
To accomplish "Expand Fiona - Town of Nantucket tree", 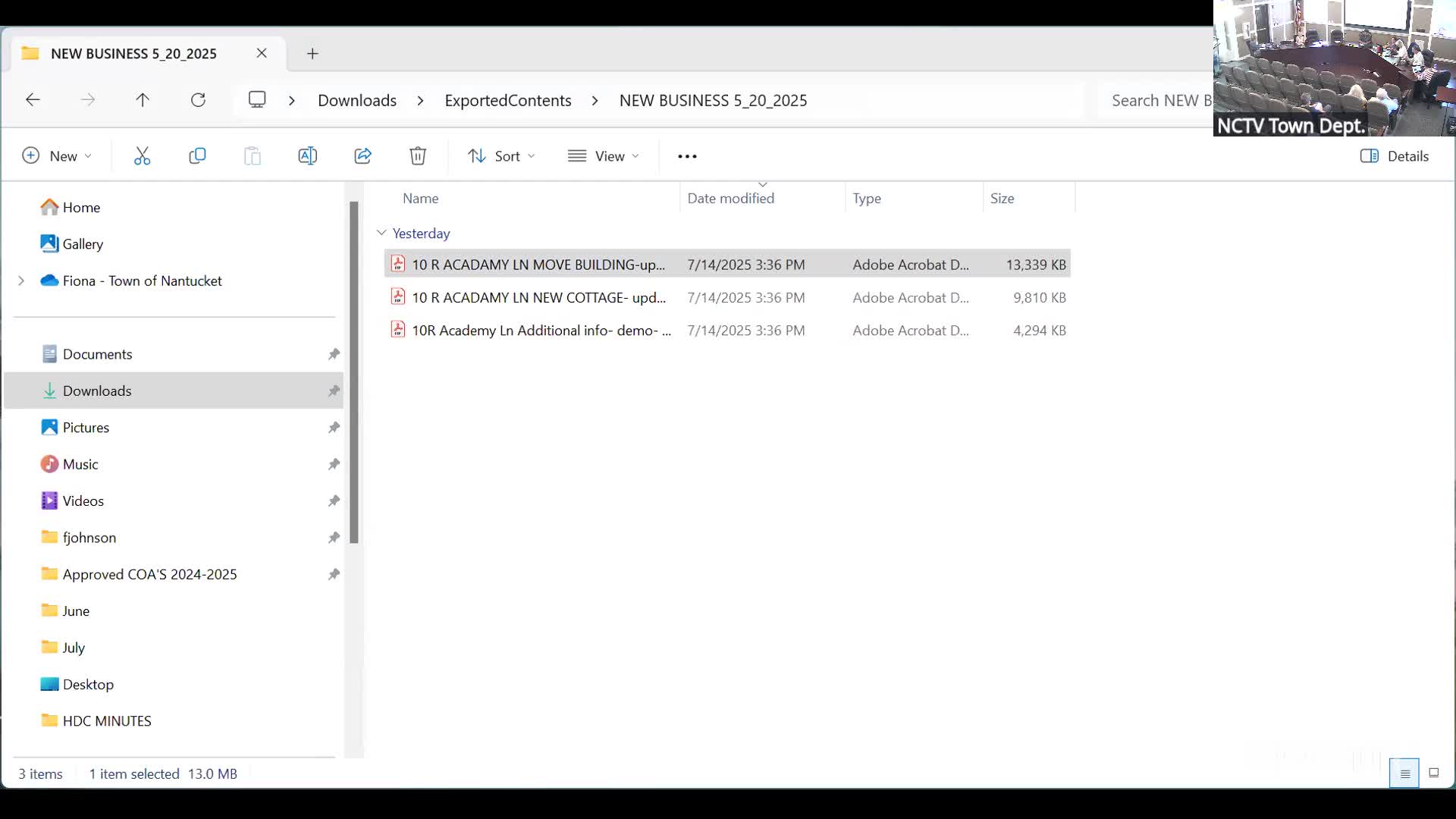I will (21, 281).
